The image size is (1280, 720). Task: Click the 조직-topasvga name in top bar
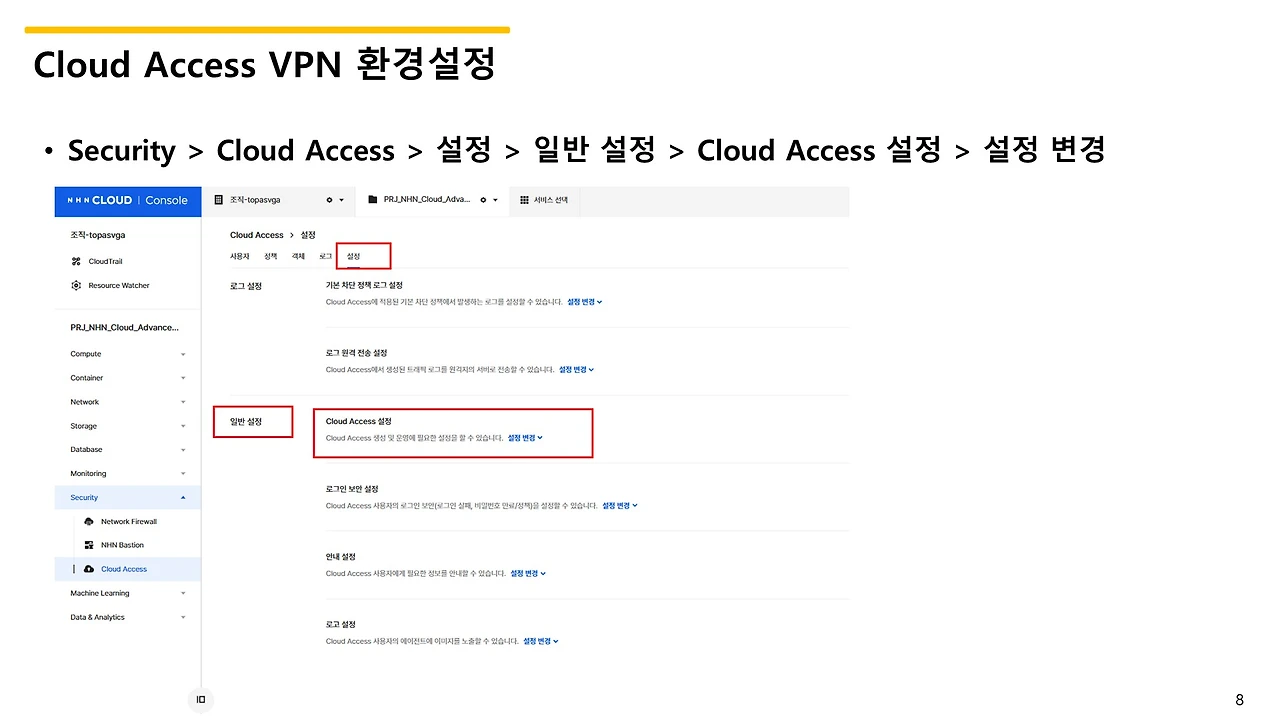click(255, 200)
